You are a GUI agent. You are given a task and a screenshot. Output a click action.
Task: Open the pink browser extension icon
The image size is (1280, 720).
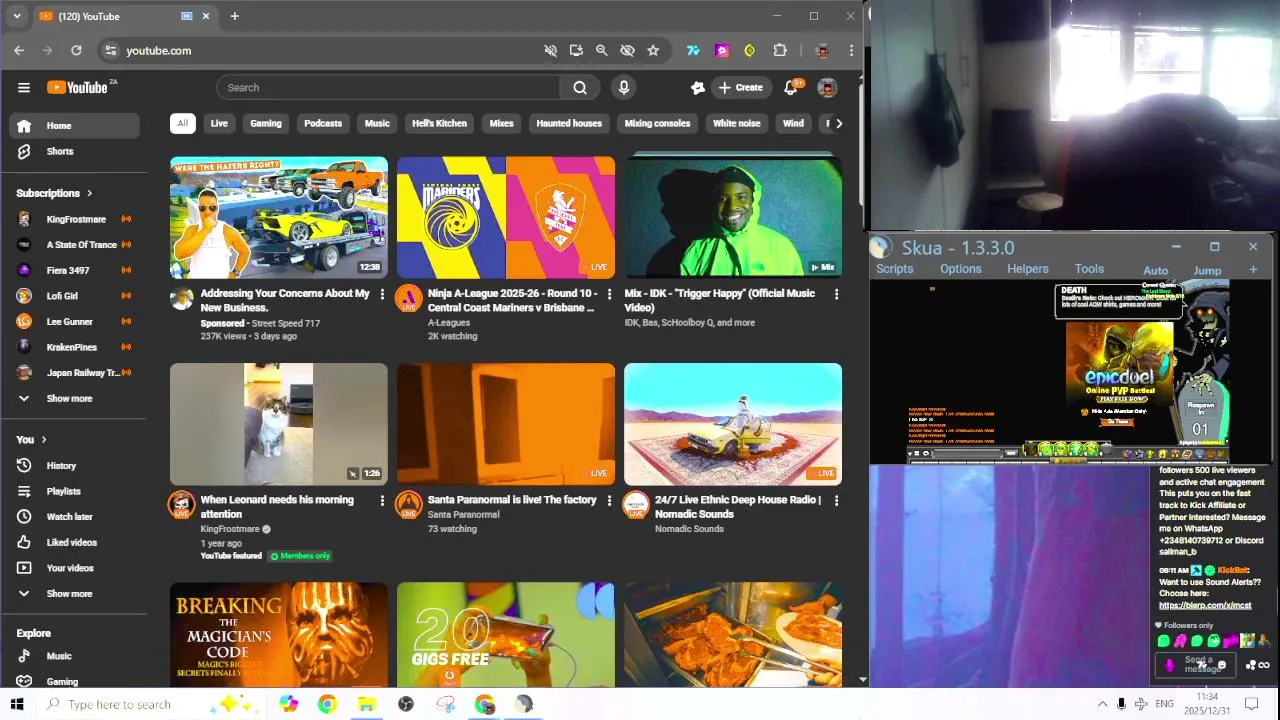(x=722, y=50)
